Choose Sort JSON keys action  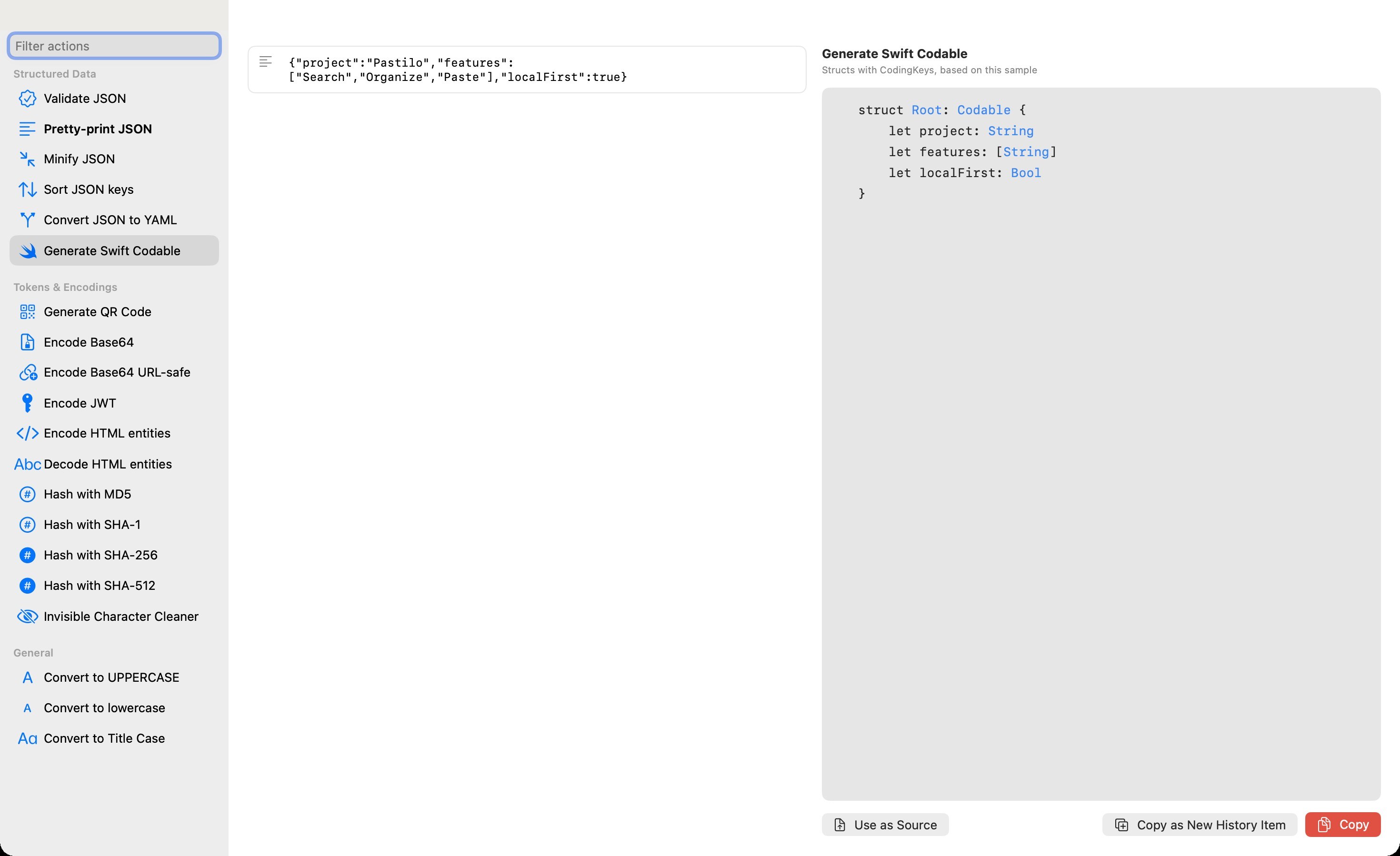point(114,189)
